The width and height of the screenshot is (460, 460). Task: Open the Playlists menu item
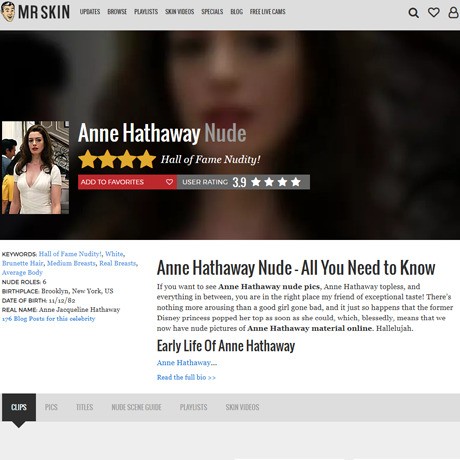(146, 12)
